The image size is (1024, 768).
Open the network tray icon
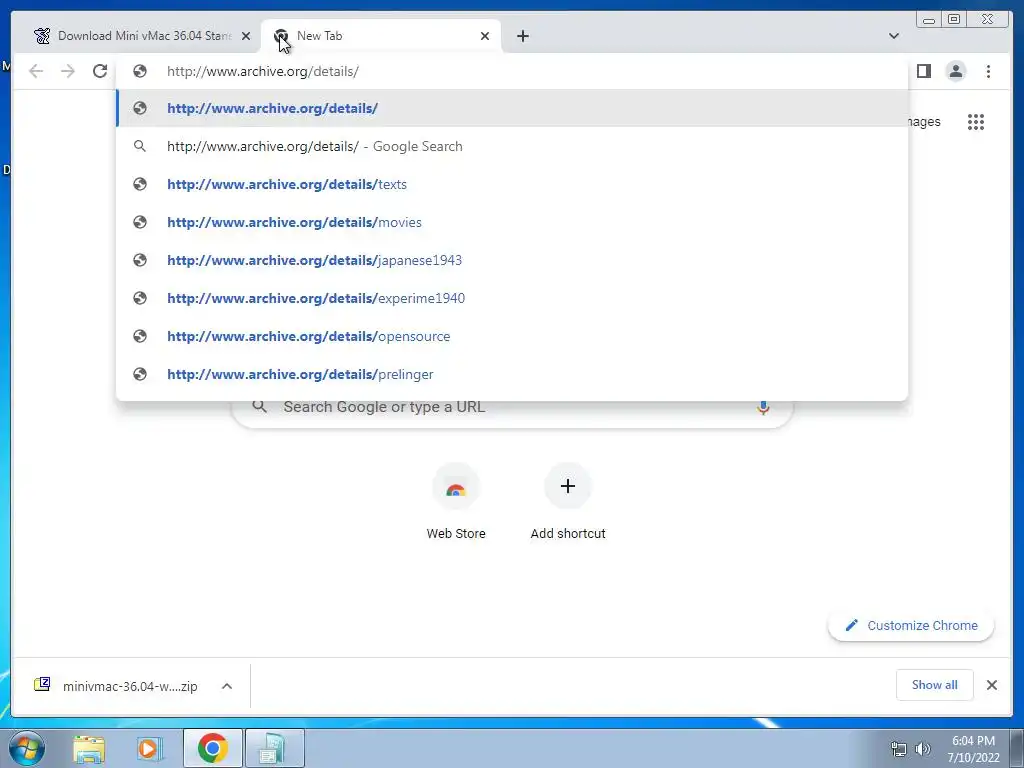(x=899, y=749)
